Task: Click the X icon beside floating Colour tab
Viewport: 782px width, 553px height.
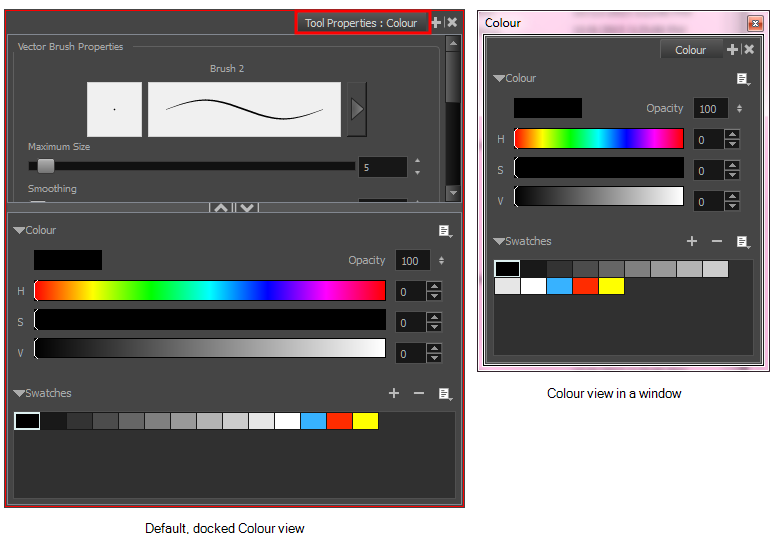Action: (749, 49)
